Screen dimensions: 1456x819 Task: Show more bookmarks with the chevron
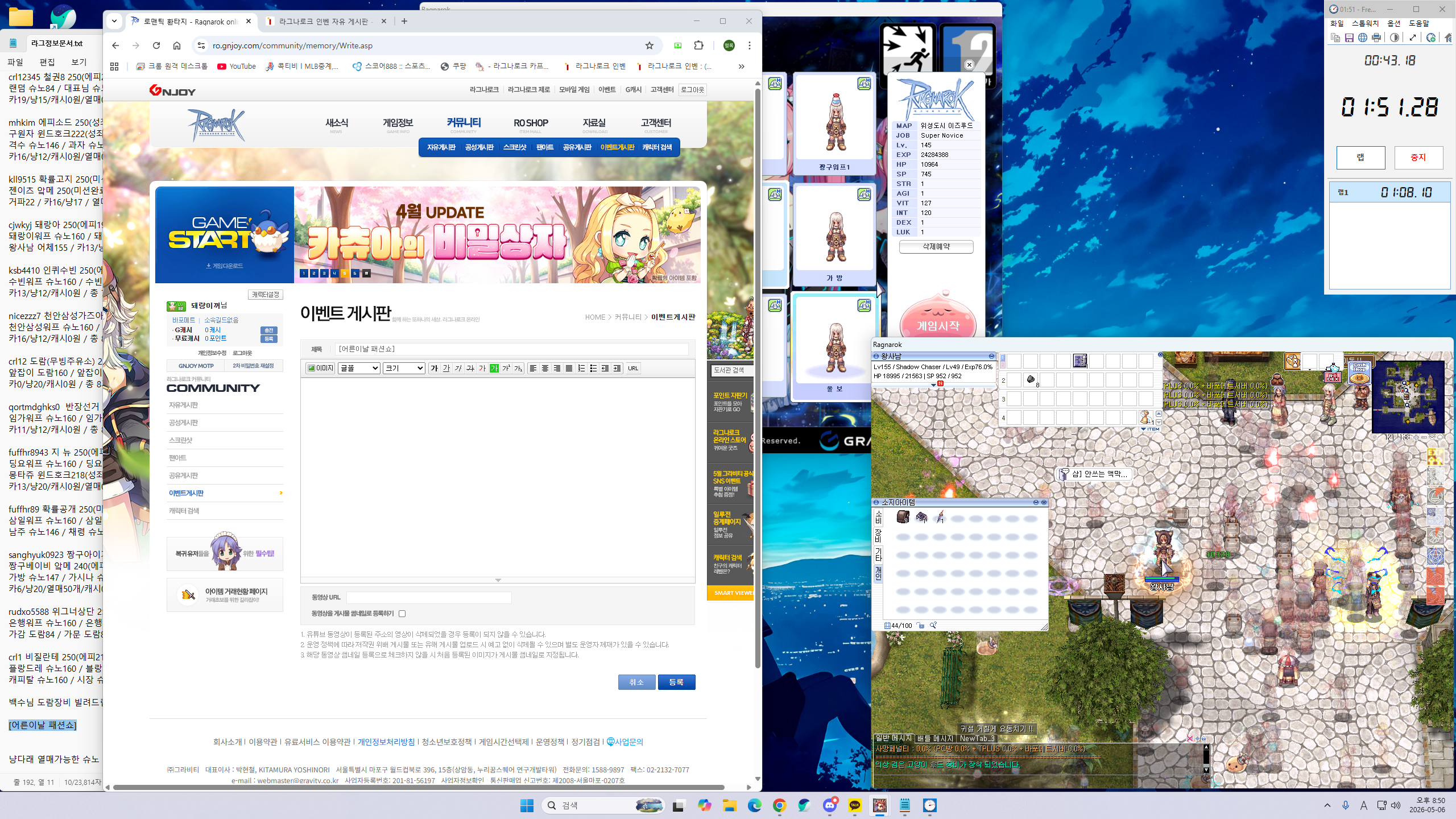(x=741, y=67)
